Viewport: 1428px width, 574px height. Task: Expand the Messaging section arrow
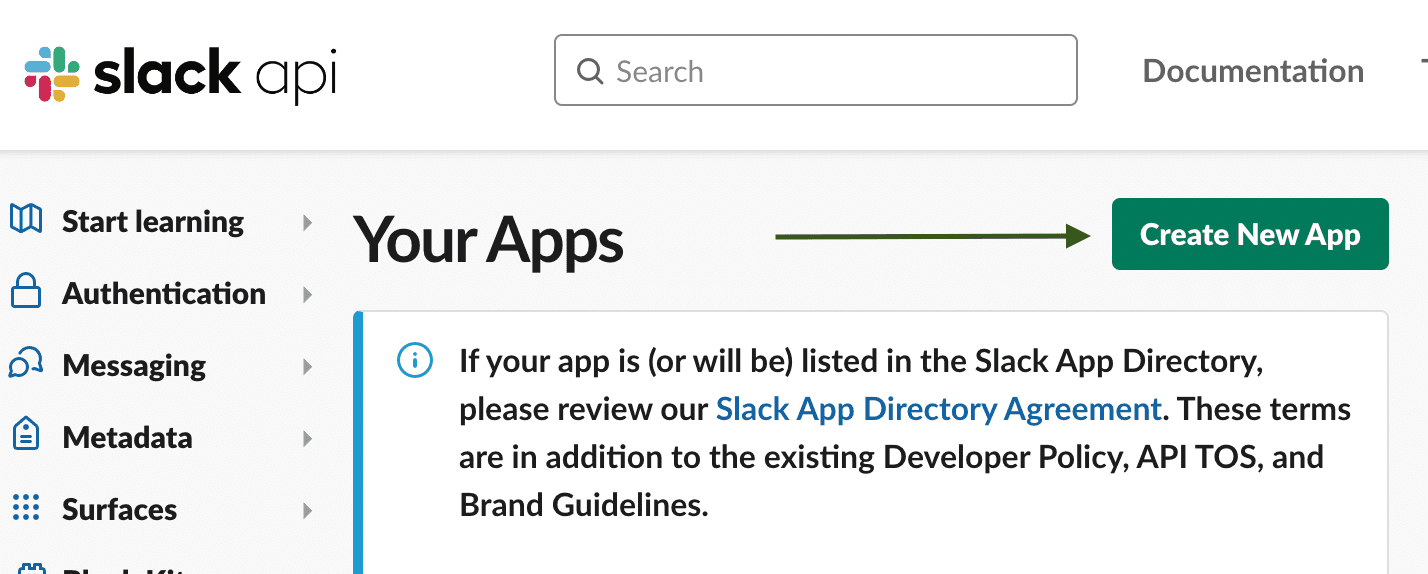coord(308,366)
